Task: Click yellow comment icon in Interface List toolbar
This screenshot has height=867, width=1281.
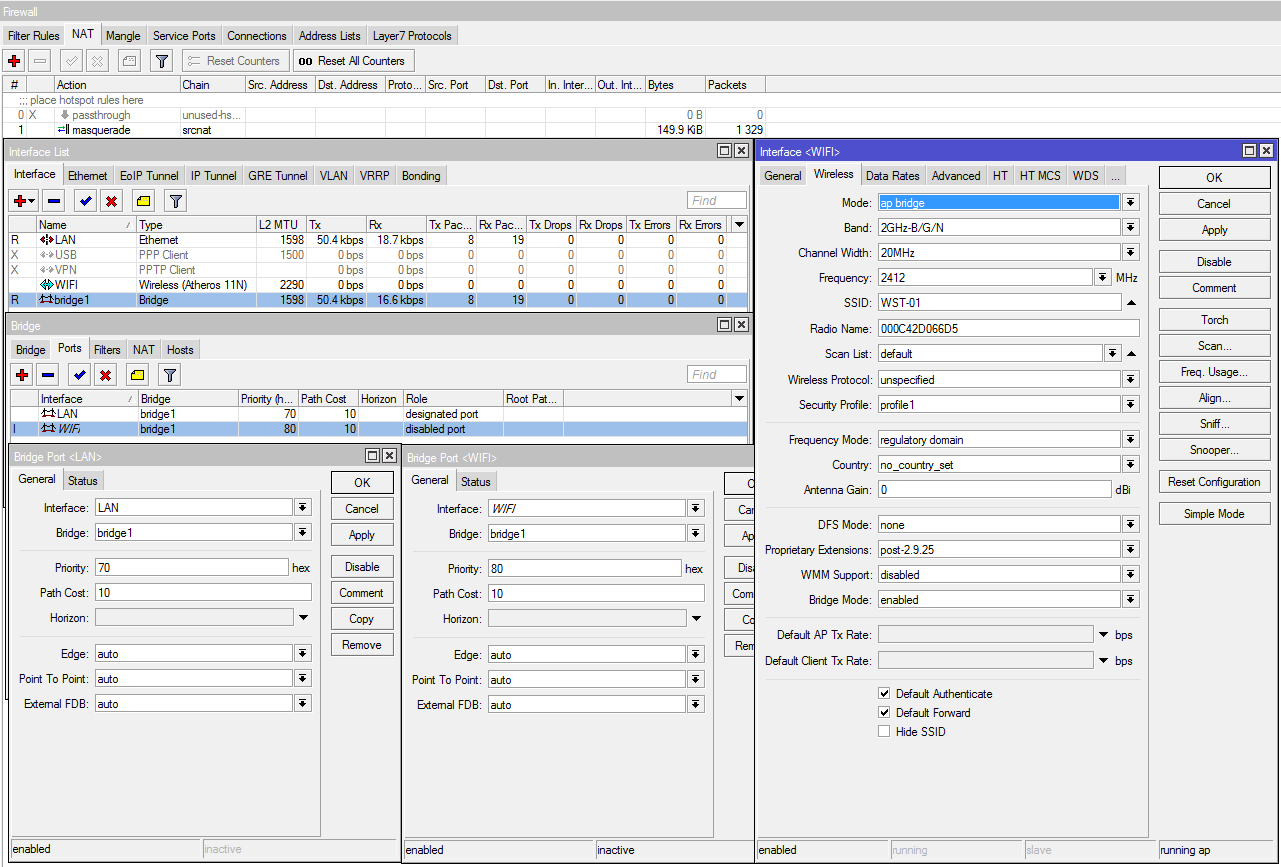Action: point(143,201)
